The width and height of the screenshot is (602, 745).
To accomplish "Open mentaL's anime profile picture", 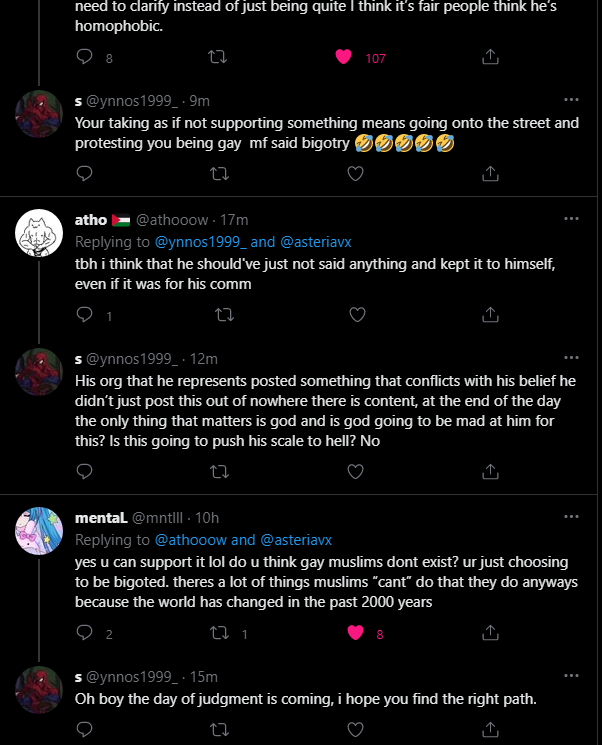I will coord(39,532).
